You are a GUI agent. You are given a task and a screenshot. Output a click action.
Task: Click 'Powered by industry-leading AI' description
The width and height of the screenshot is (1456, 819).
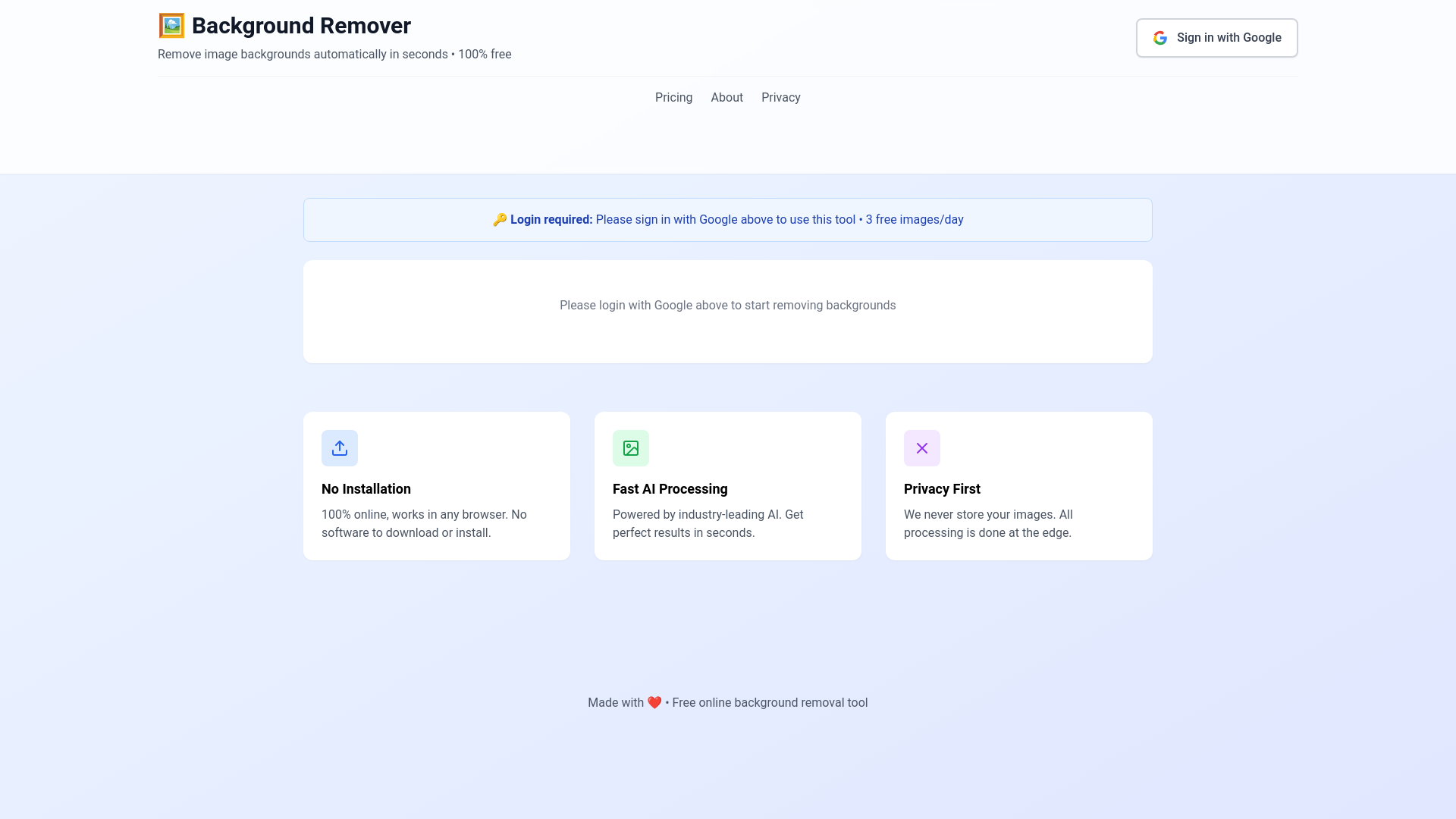[708, 523]
